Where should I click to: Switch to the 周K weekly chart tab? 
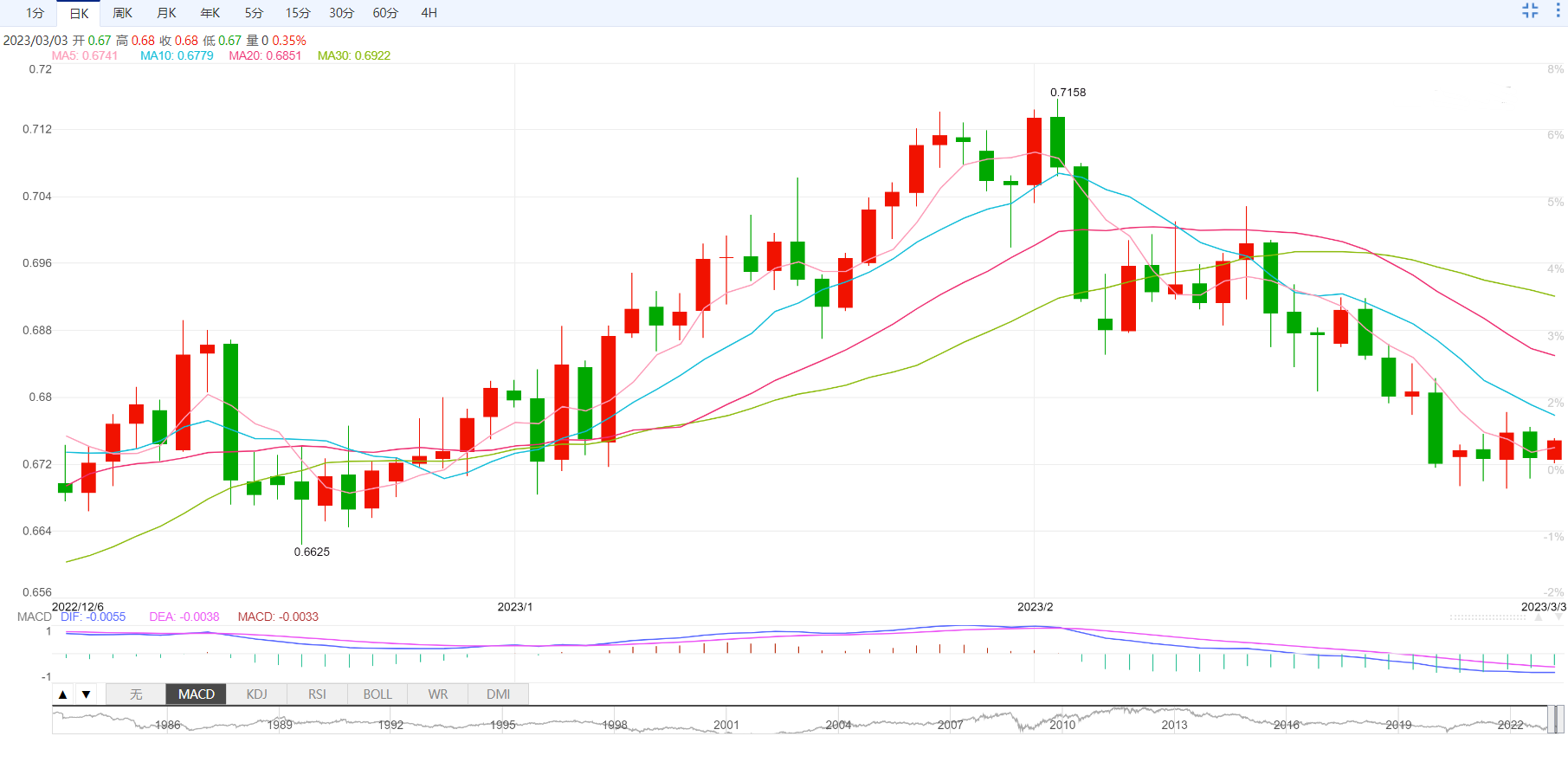coord(122,13)
